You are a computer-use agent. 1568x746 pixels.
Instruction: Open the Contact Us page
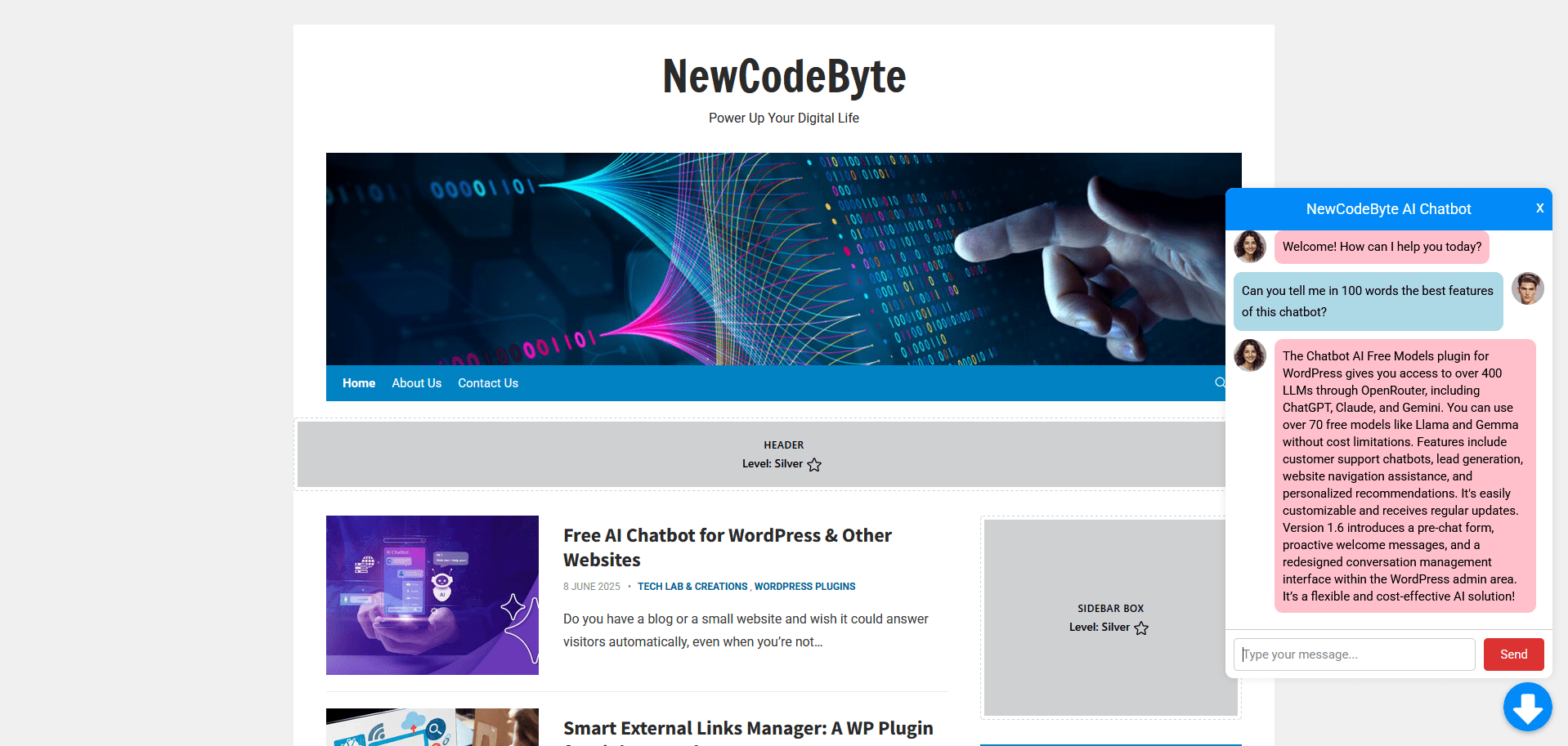point(488,383)
